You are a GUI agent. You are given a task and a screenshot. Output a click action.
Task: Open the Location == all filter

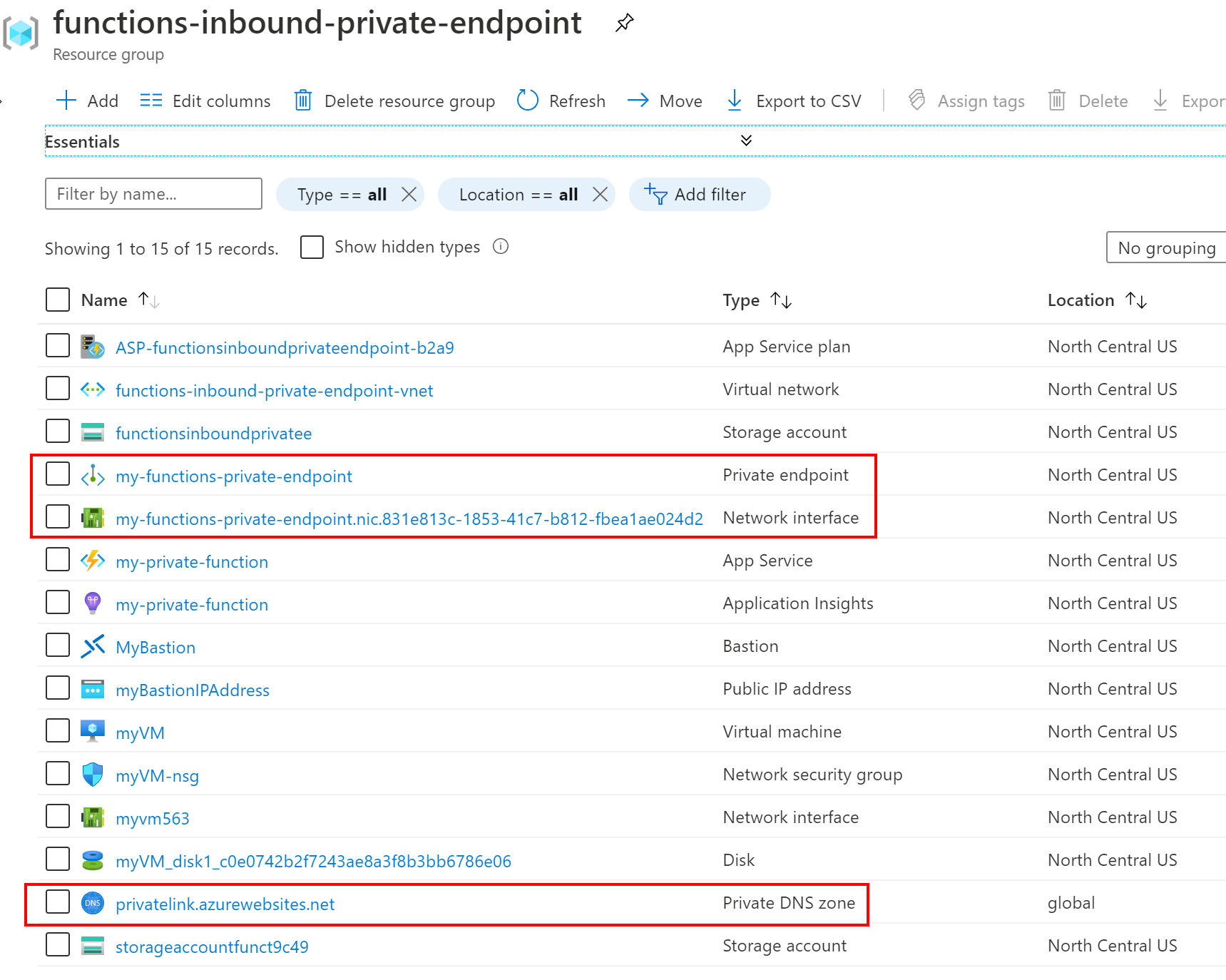coord(519,194)
